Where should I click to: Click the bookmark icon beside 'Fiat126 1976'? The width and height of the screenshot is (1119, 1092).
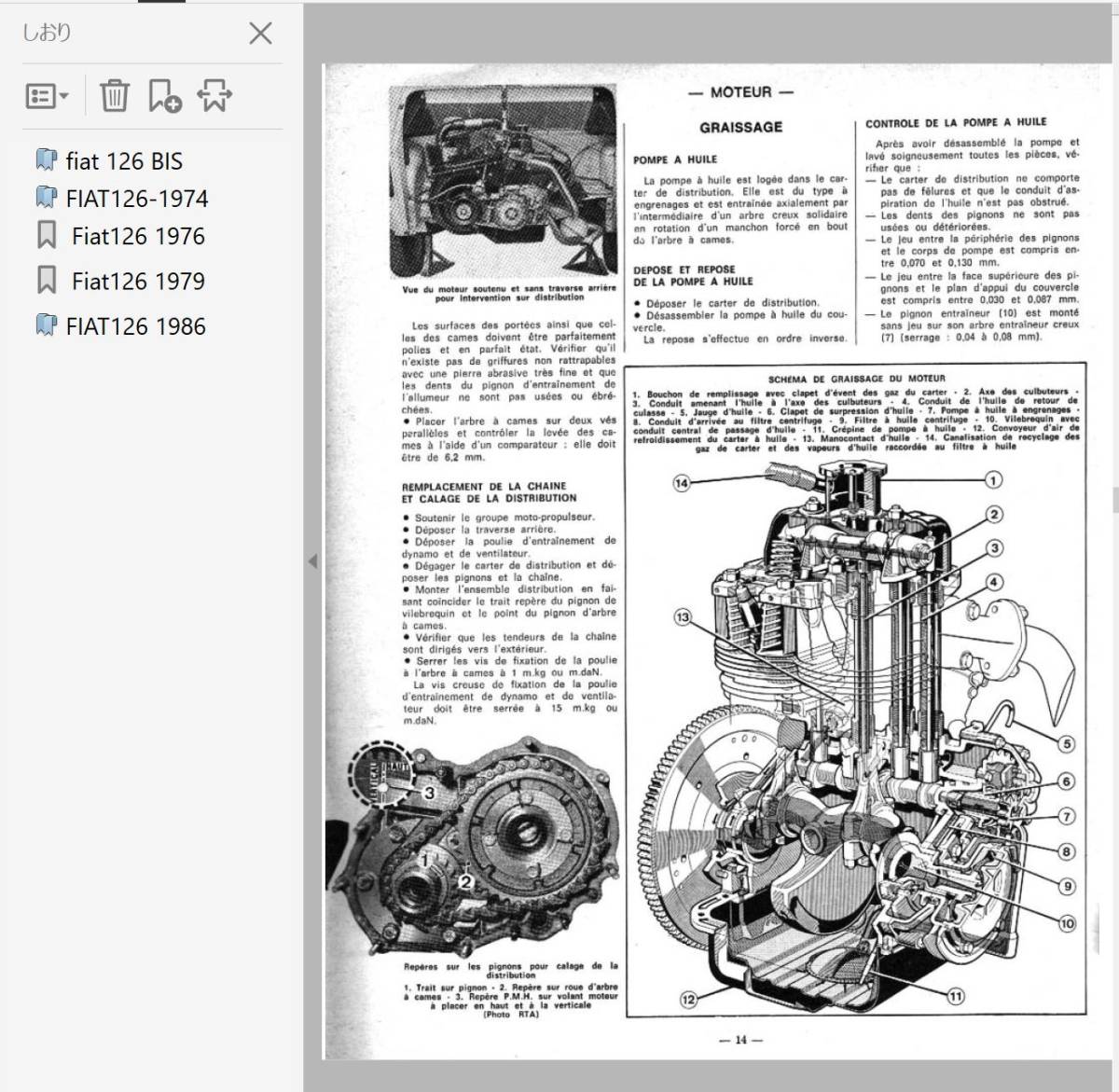pyautogui.click(x=46, y=235)
